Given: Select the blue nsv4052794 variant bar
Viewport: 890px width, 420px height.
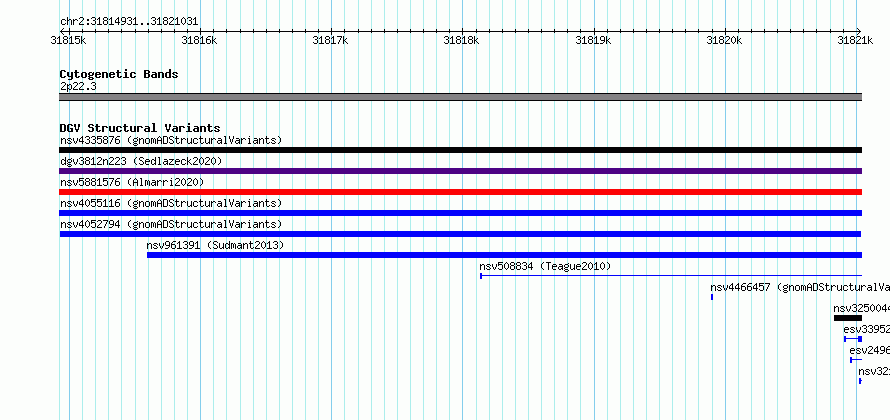Looking at the screenshot, I should tap(460, 234).
